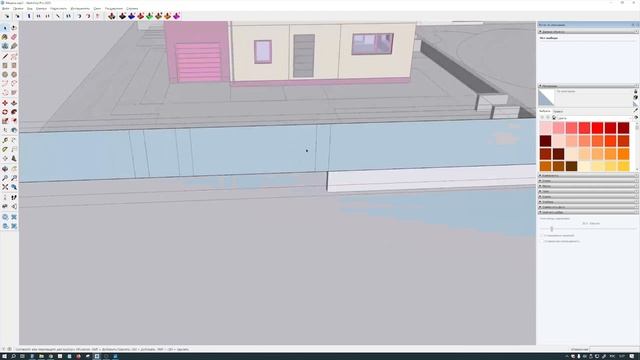The width and height of the screenshot is (640, 360).
Task: Expand the Сцены panel
Action: click(x=588, y=197)
